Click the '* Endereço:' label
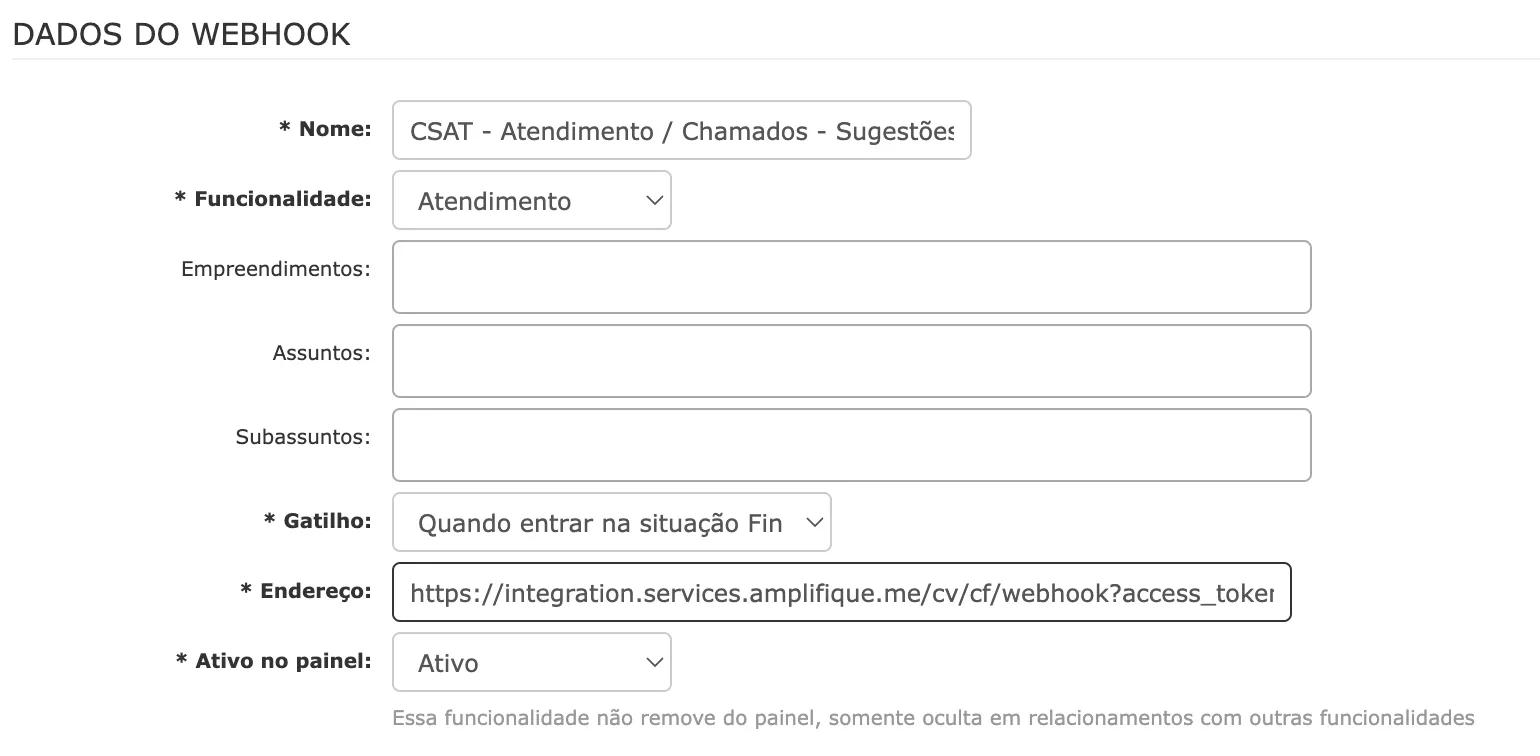The width and height of the screenshot is (1540, 756). pyautogui.click(x=306, y=591)
